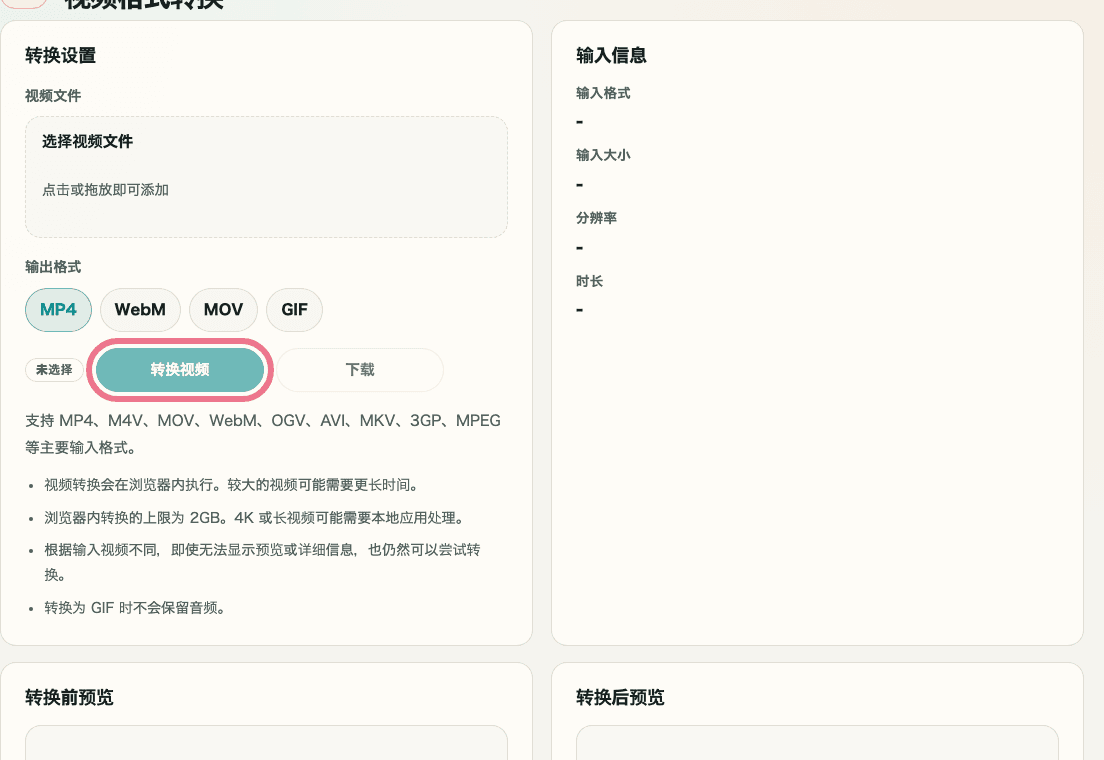Click the 下载 download button
This screenshot has width=1104, height=760.
click(360, 369)
